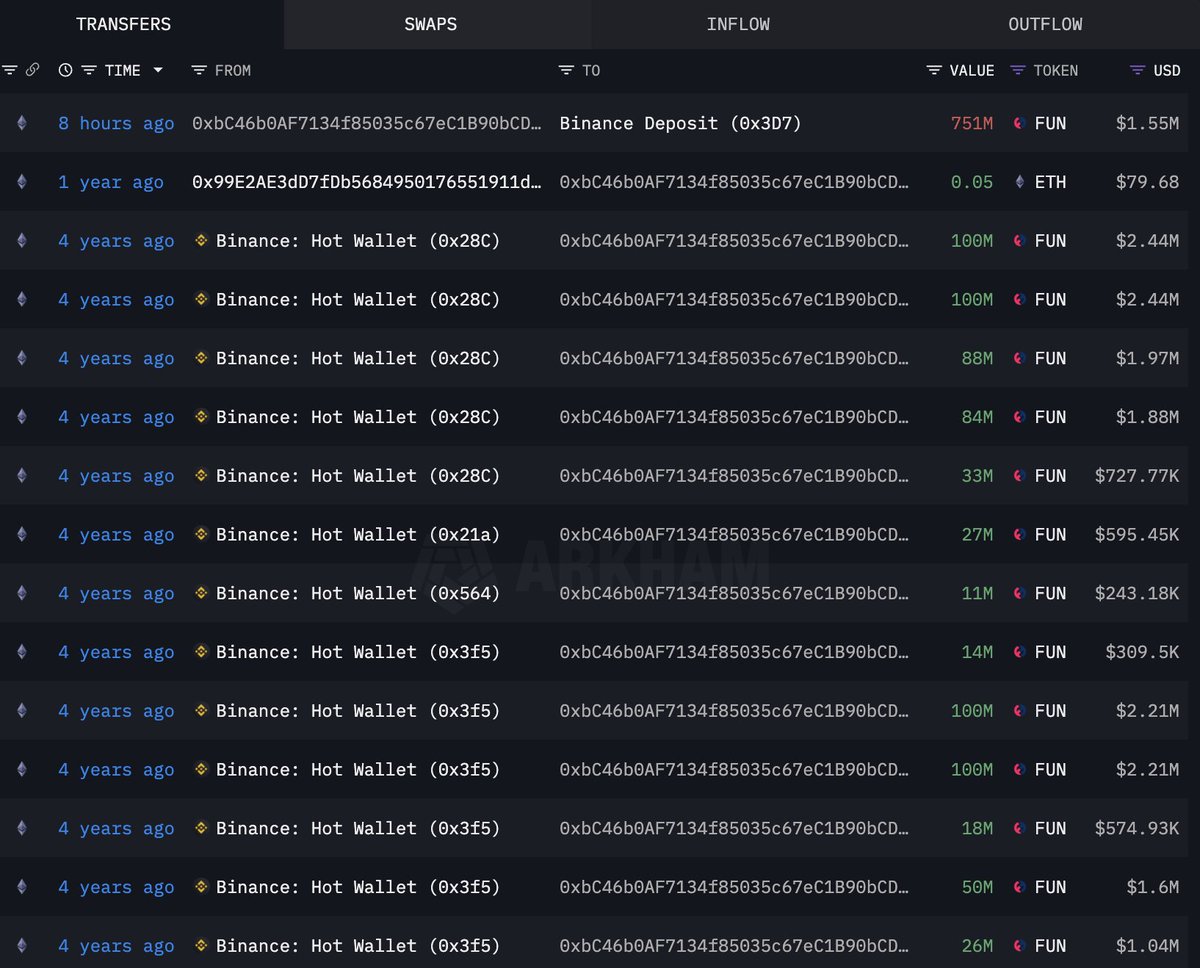Click the Ethereum chain icon in the 0.05 ETH row
Screen dimensions: 1200x968
click(x=22, y=182)
